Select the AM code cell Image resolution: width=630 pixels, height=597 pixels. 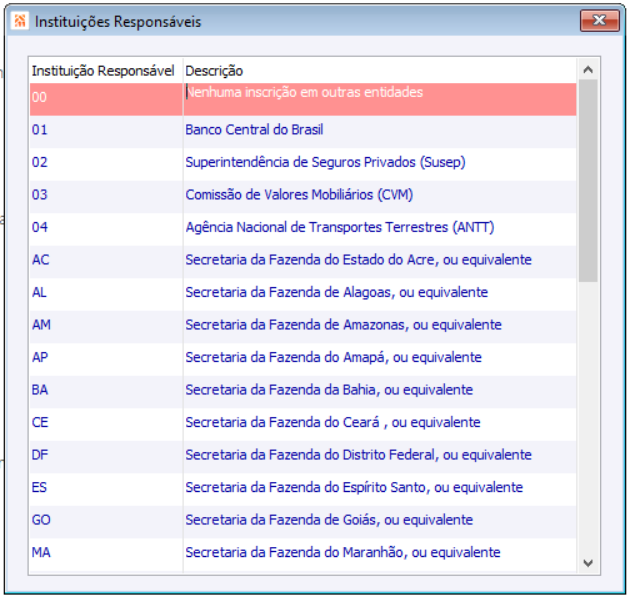pos(106,325)
